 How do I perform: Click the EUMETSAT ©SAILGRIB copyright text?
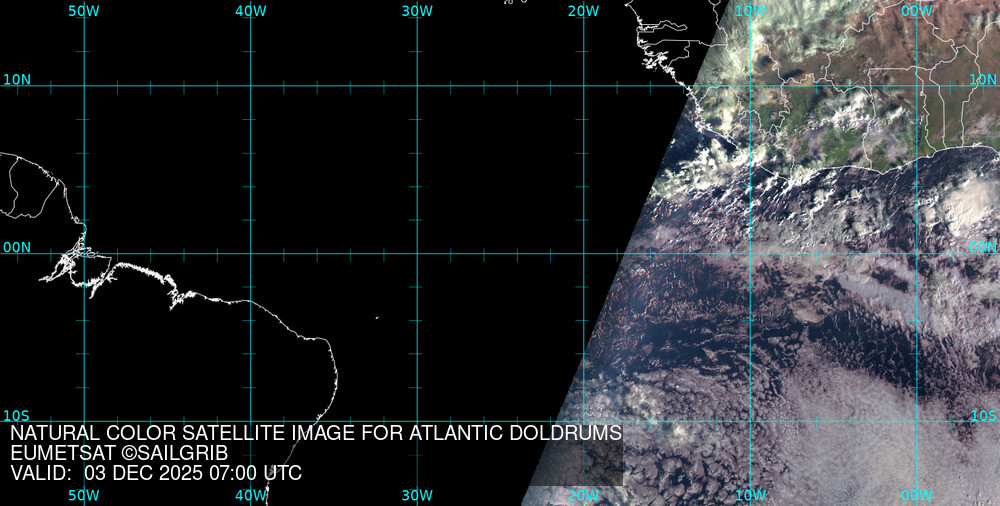pyautogui.click(x=119, y=453)
